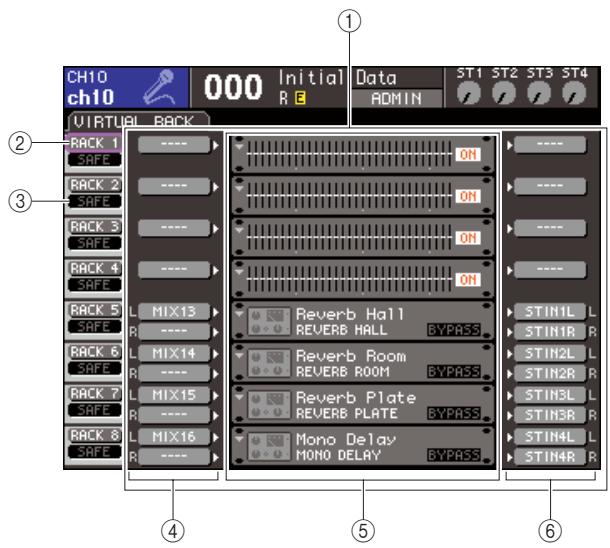Adjust the ST1 level knob
Image resolution: width=610 pixels, height=548 pixels.
click(x=468, y=94)
